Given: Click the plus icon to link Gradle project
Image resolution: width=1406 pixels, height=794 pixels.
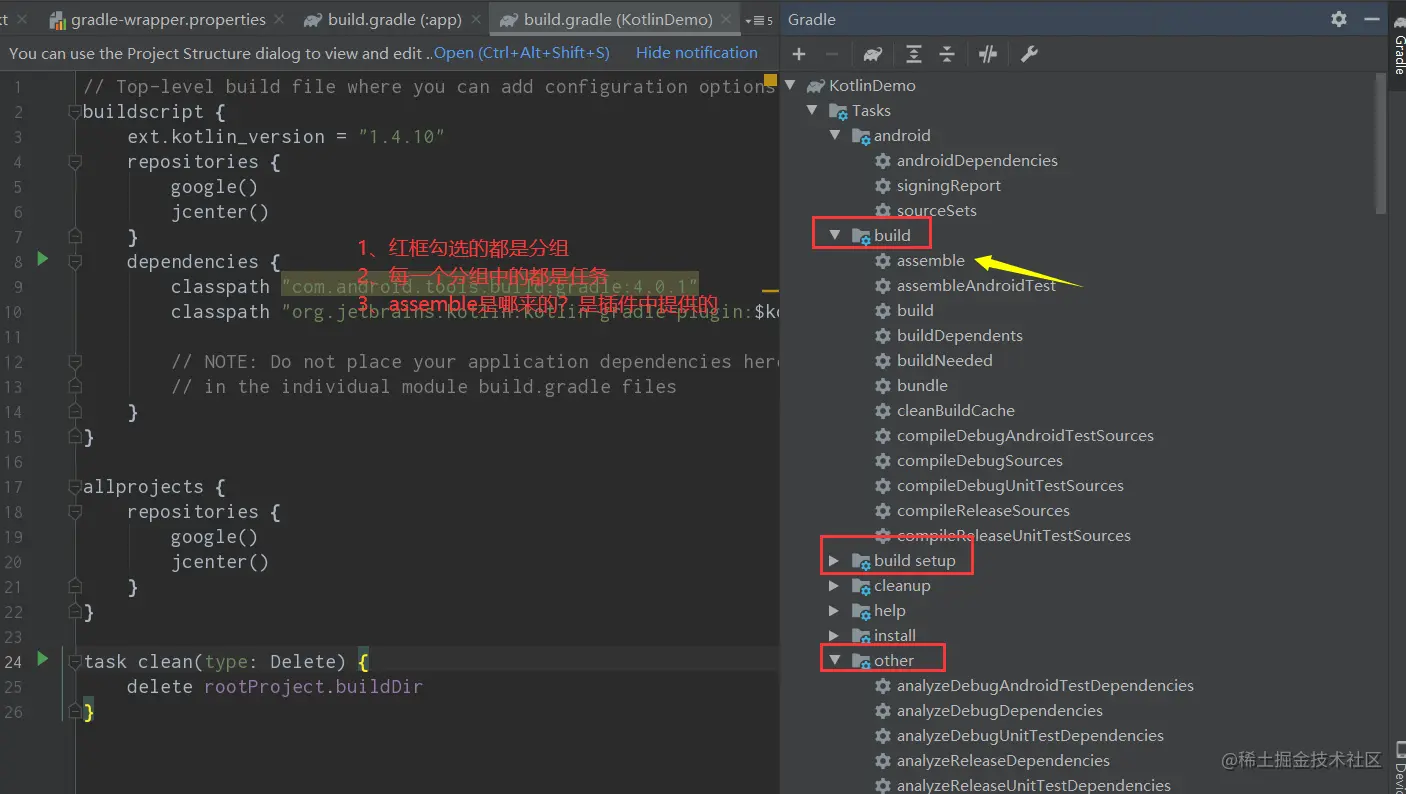Looking at the screenshot, I should 799,54.
